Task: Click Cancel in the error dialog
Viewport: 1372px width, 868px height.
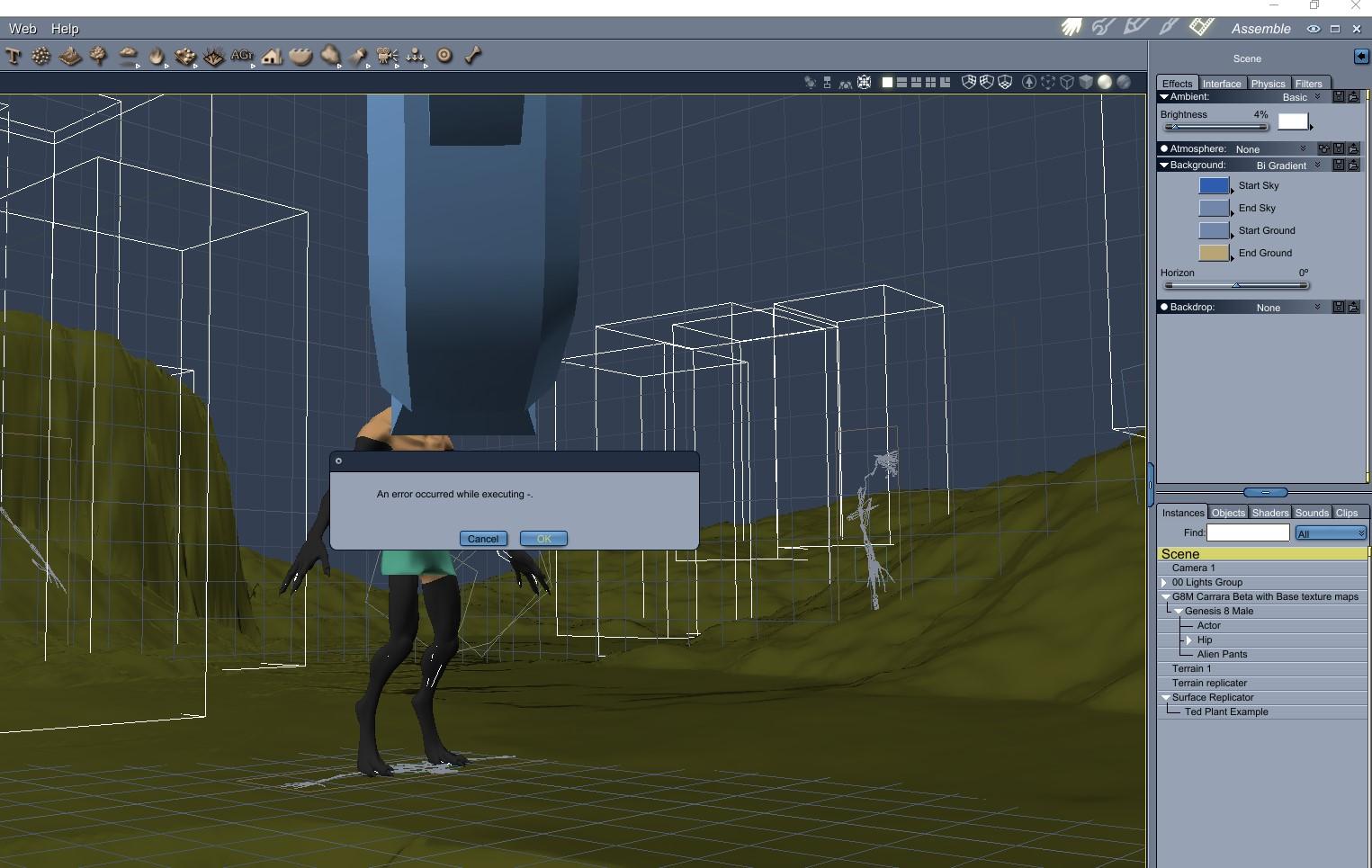Action: (483, 539)
